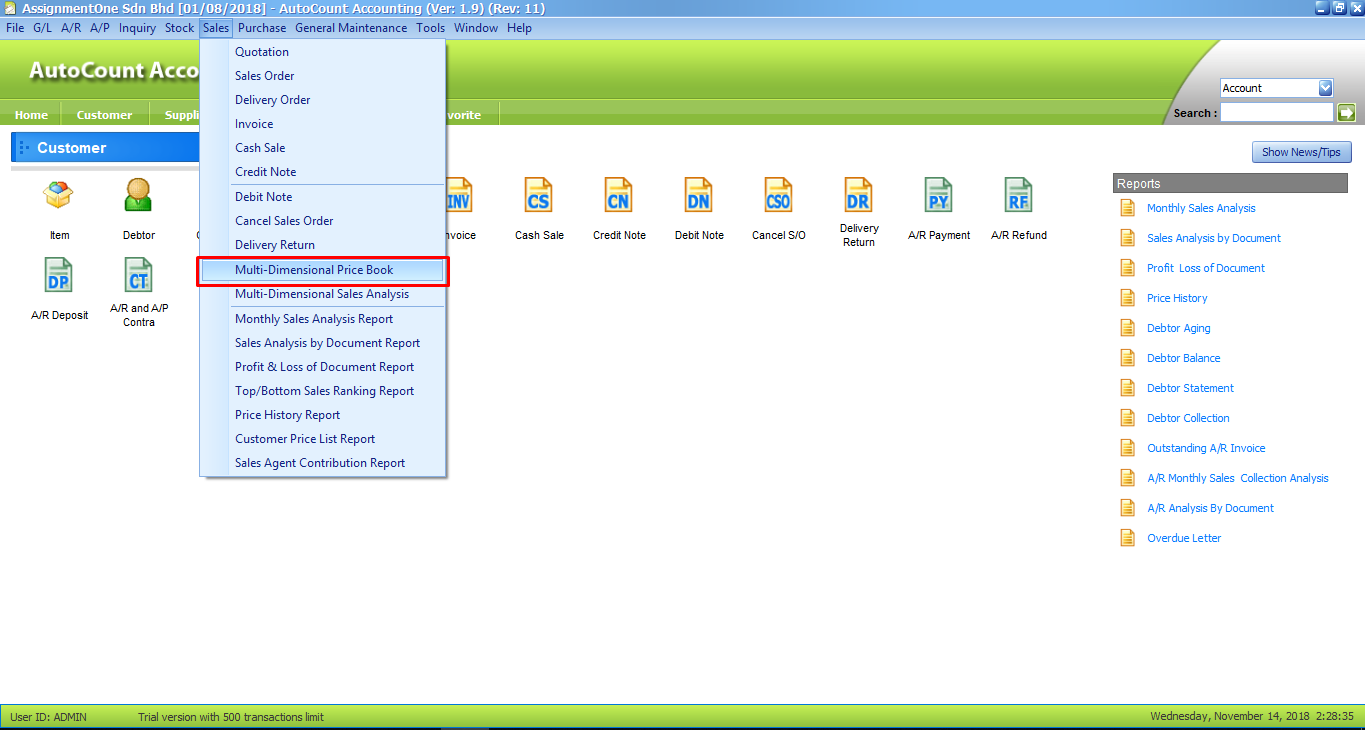This screenshot has width=1365, height=730.
Task: Open Multi-Dimensional Sales Analysis menu entry
Action: [x=322, y=294]
